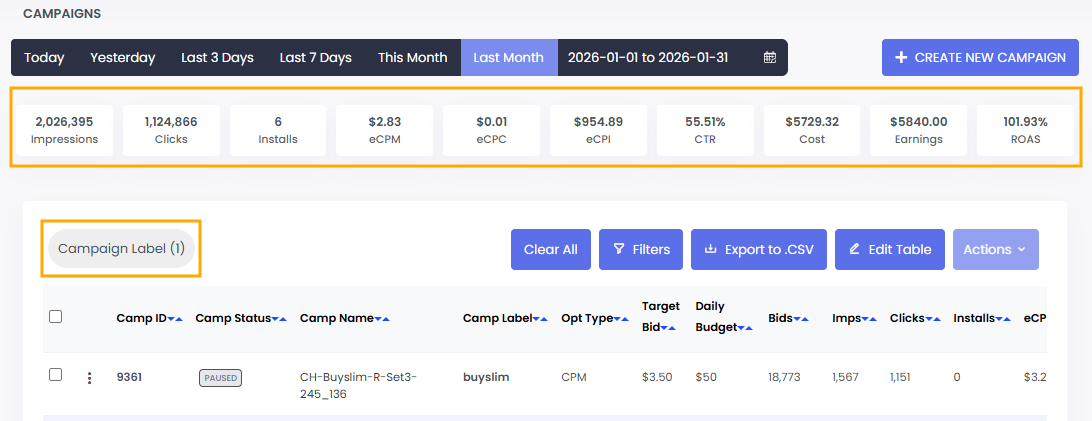The image size is (1092, 421).
Task: Select the Last 7 Days tab
Action: coord(315,58)
